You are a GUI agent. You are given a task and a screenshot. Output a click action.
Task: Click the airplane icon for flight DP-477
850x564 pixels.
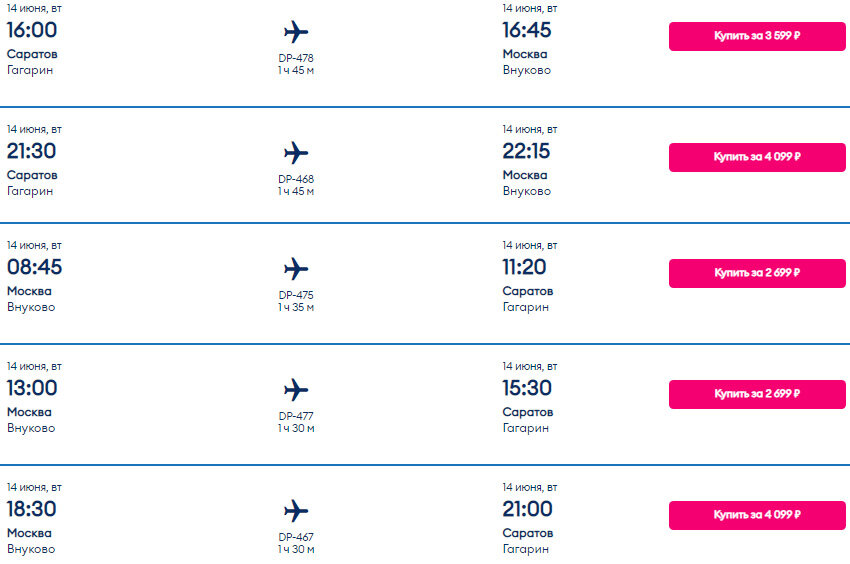[296, 390]
